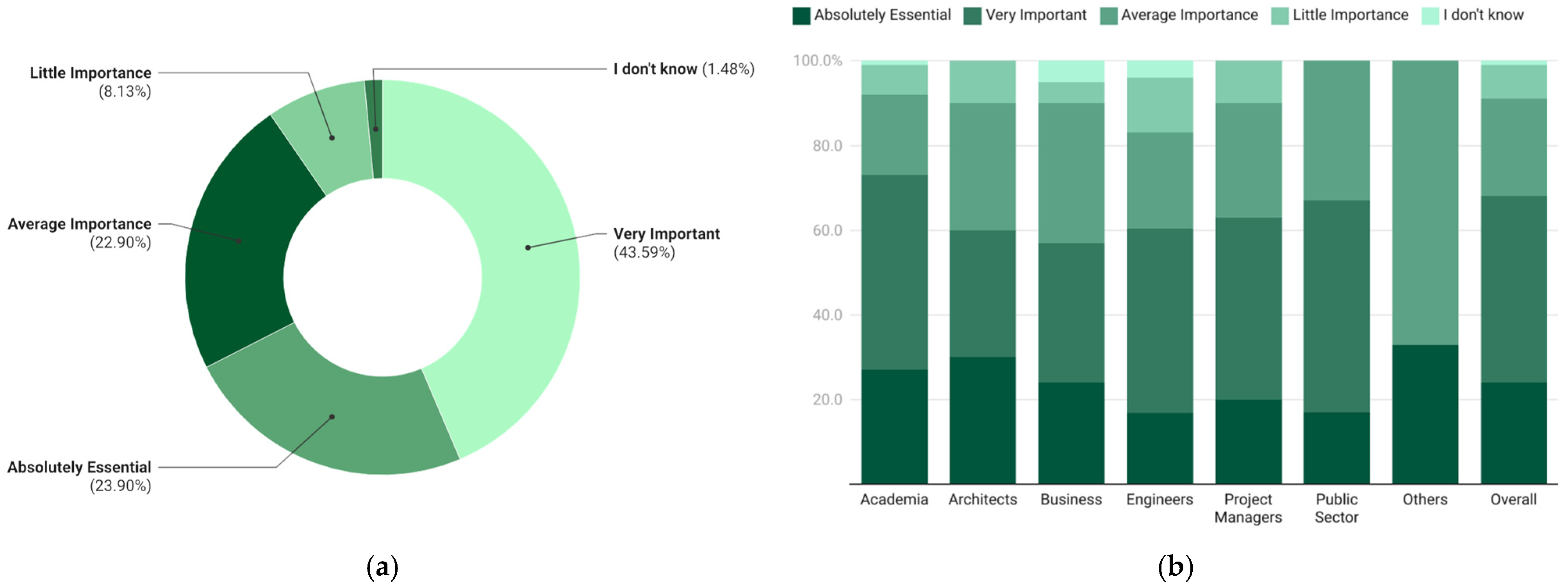Click the Public Sector axis label
1568x587 pixels.
1337,508
